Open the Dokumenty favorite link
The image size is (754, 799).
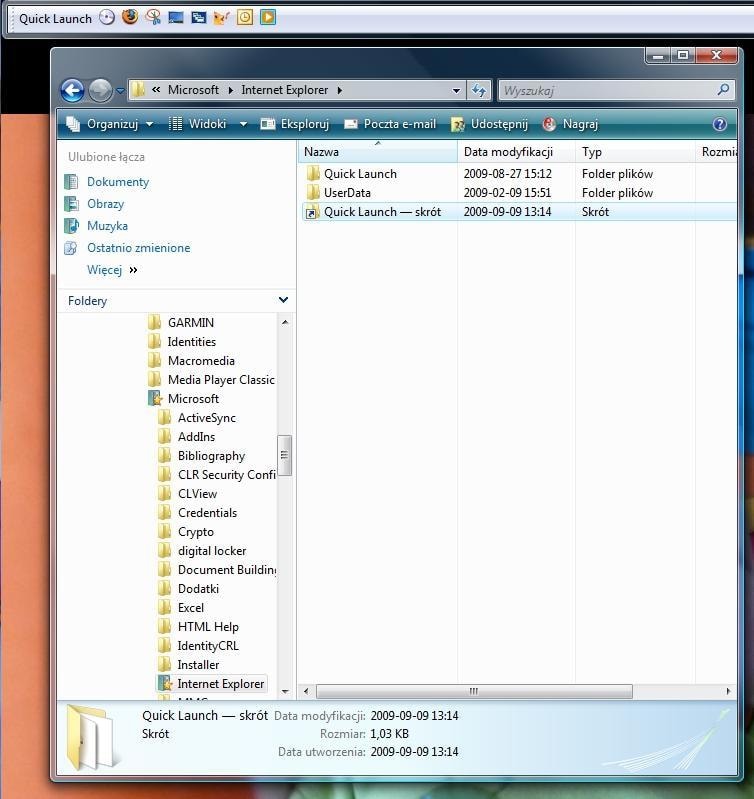118,182
